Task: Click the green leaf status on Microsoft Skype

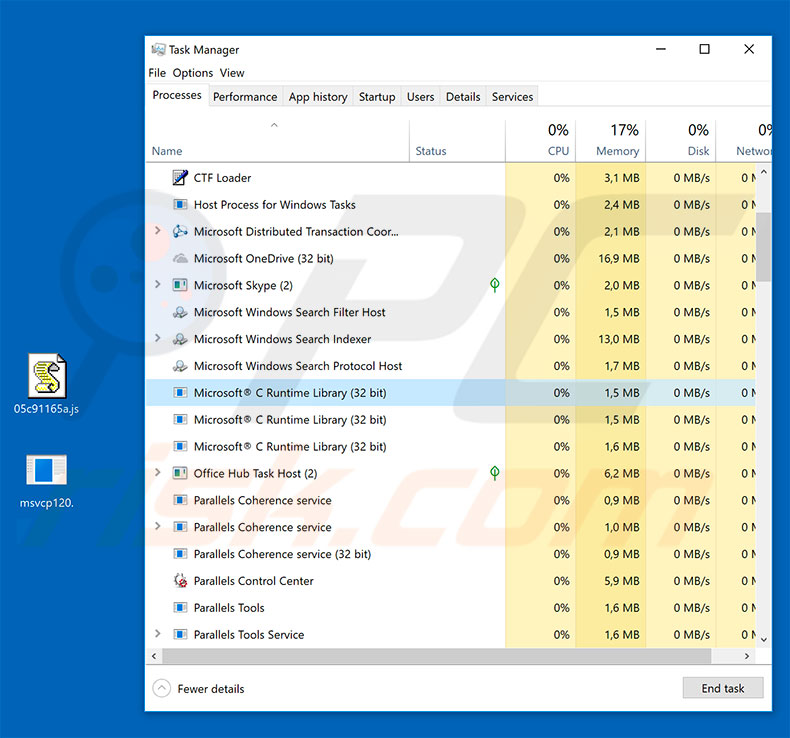Action: click(495, 285)
